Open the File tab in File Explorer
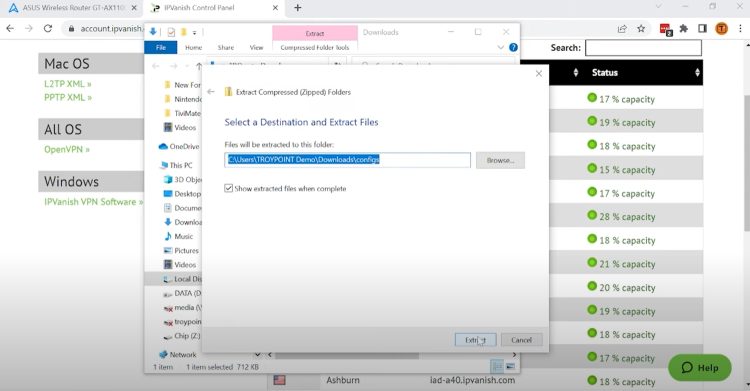 click(x=161, y=47)
